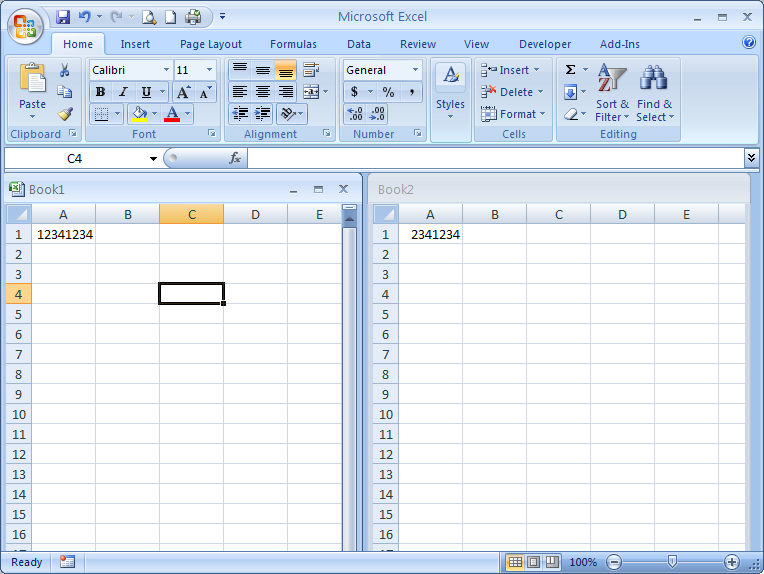Expand the font size dropdown
The height and width of the screenshot is (574, 764).
pyautogui.click(x=210, y=70)
